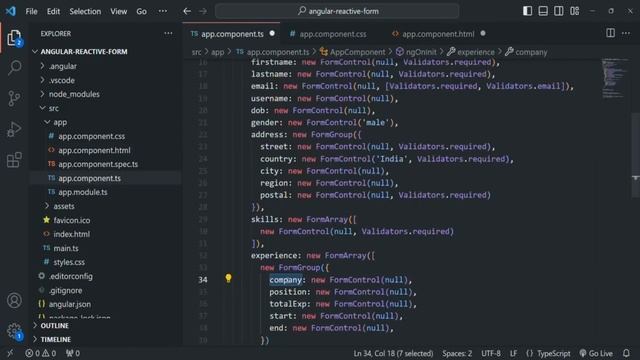Change file encoding UTF-8
640x360 pixels.
[x=491, y=353]
